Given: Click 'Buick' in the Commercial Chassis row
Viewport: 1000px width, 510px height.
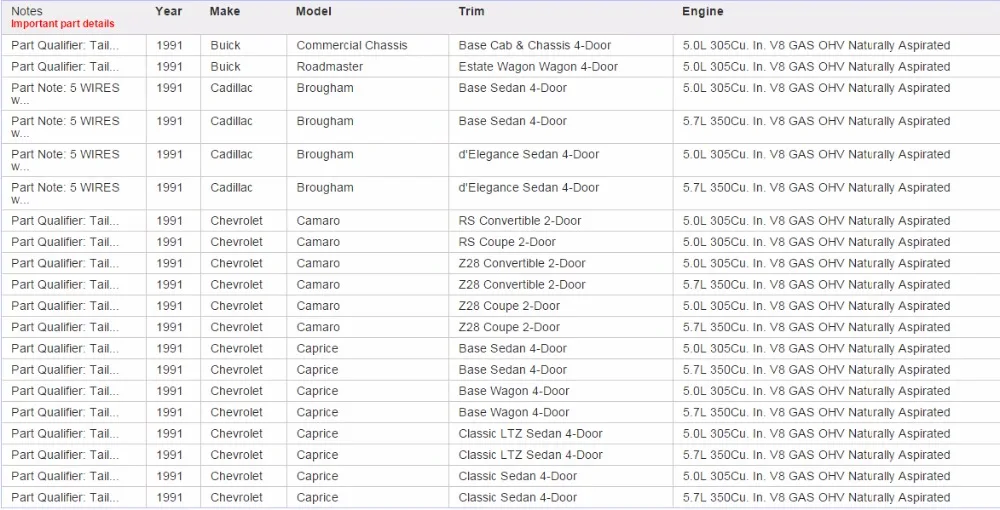Looking at the screenshot, I should [x=225, y=45].
